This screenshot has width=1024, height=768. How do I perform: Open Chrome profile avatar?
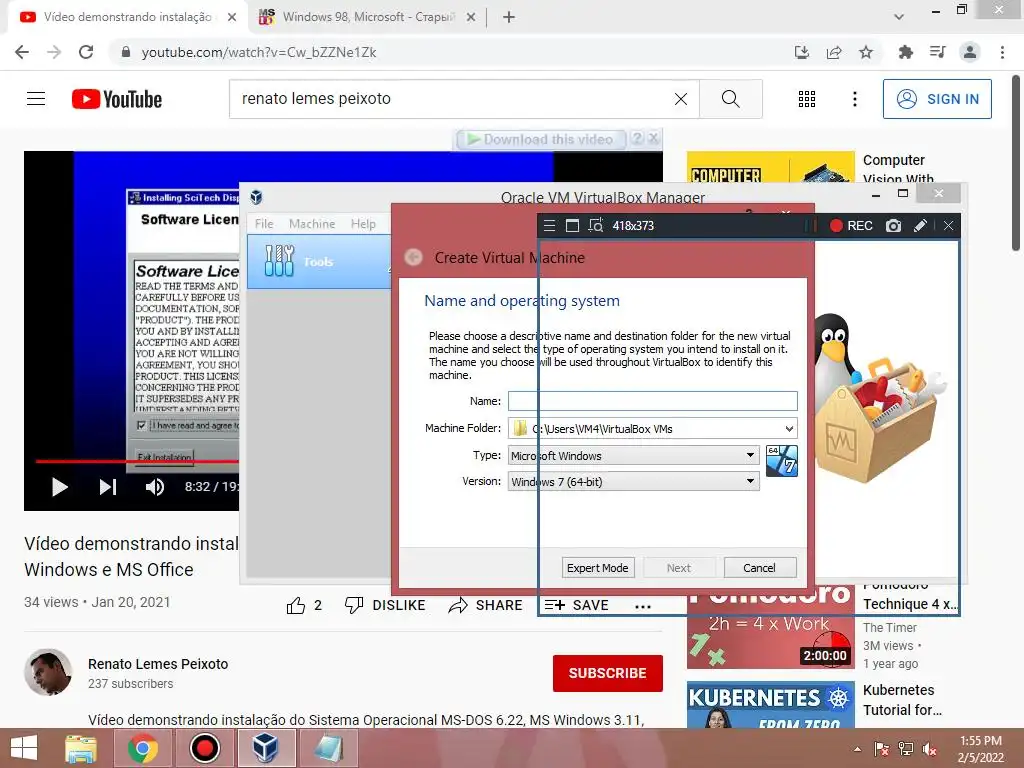click(970, 52)
